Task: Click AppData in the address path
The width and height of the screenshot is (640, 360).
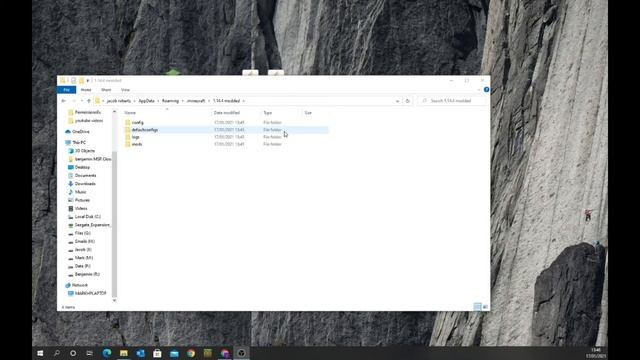Action: point(147,101)
